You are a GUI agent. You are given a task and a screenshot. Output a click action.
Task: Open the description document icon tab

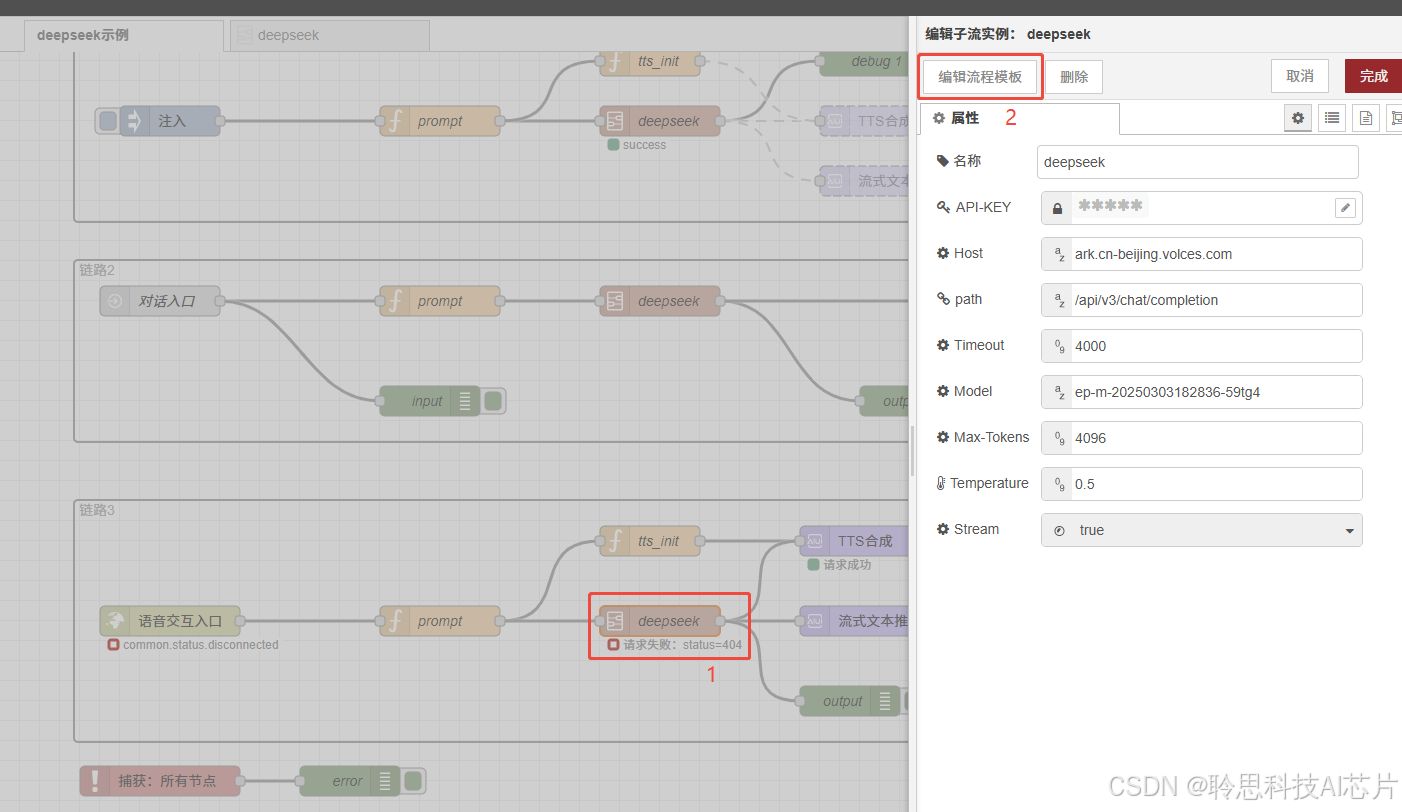click(1366, 118)
